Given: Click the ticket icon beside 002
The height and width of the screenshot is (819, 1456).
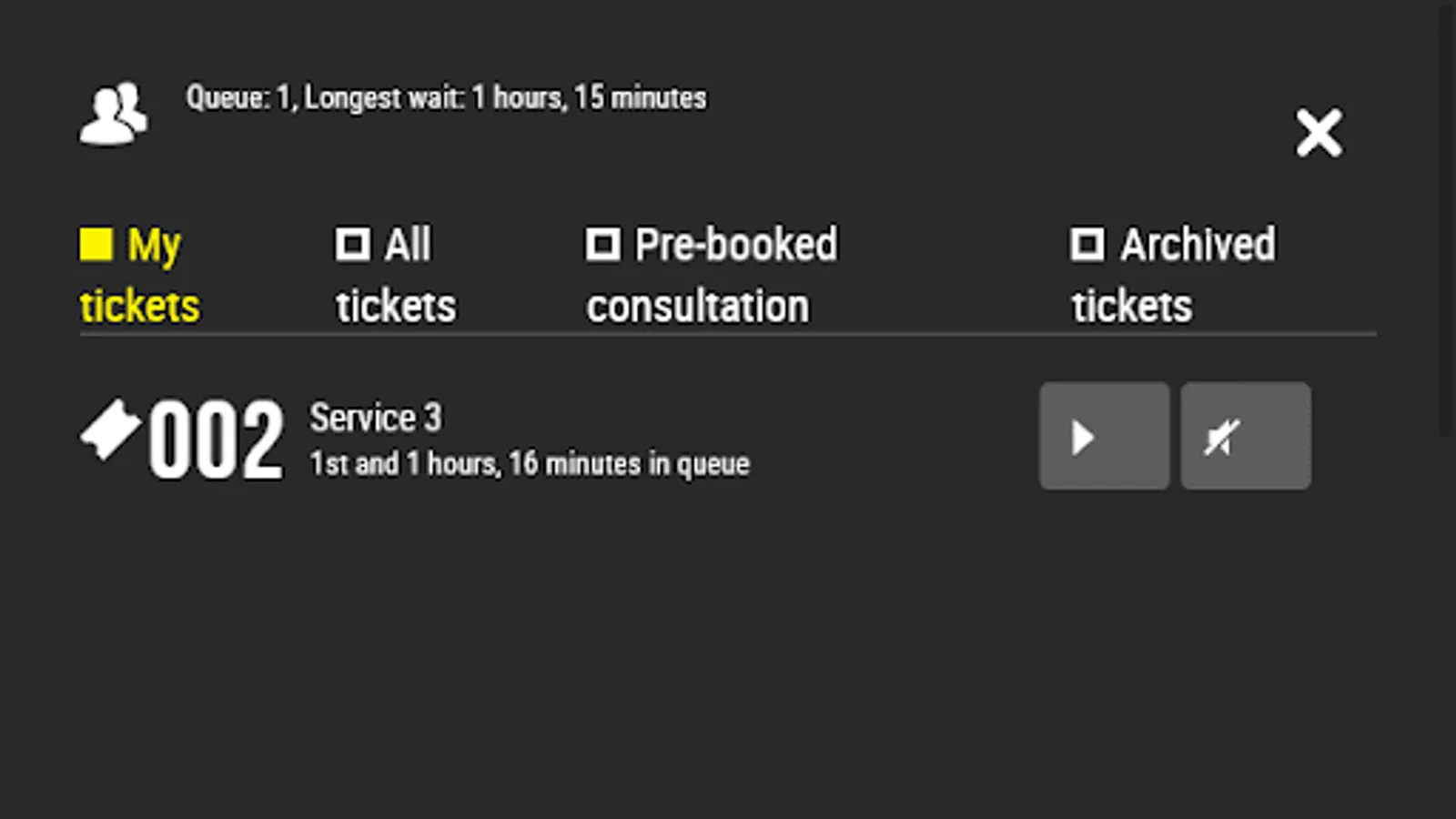Looking at the screenshot, I should pyautogui.click(x=110, y=429).
